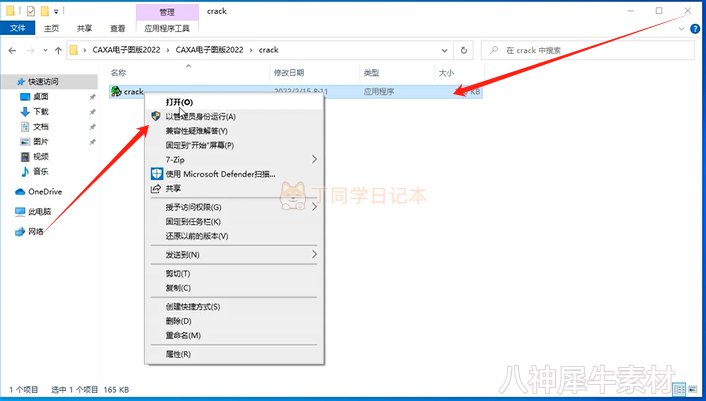This screenshot has height=401, width=706.
Task: Choose 复制(C) in the context menu
Action: coord(234,288)
